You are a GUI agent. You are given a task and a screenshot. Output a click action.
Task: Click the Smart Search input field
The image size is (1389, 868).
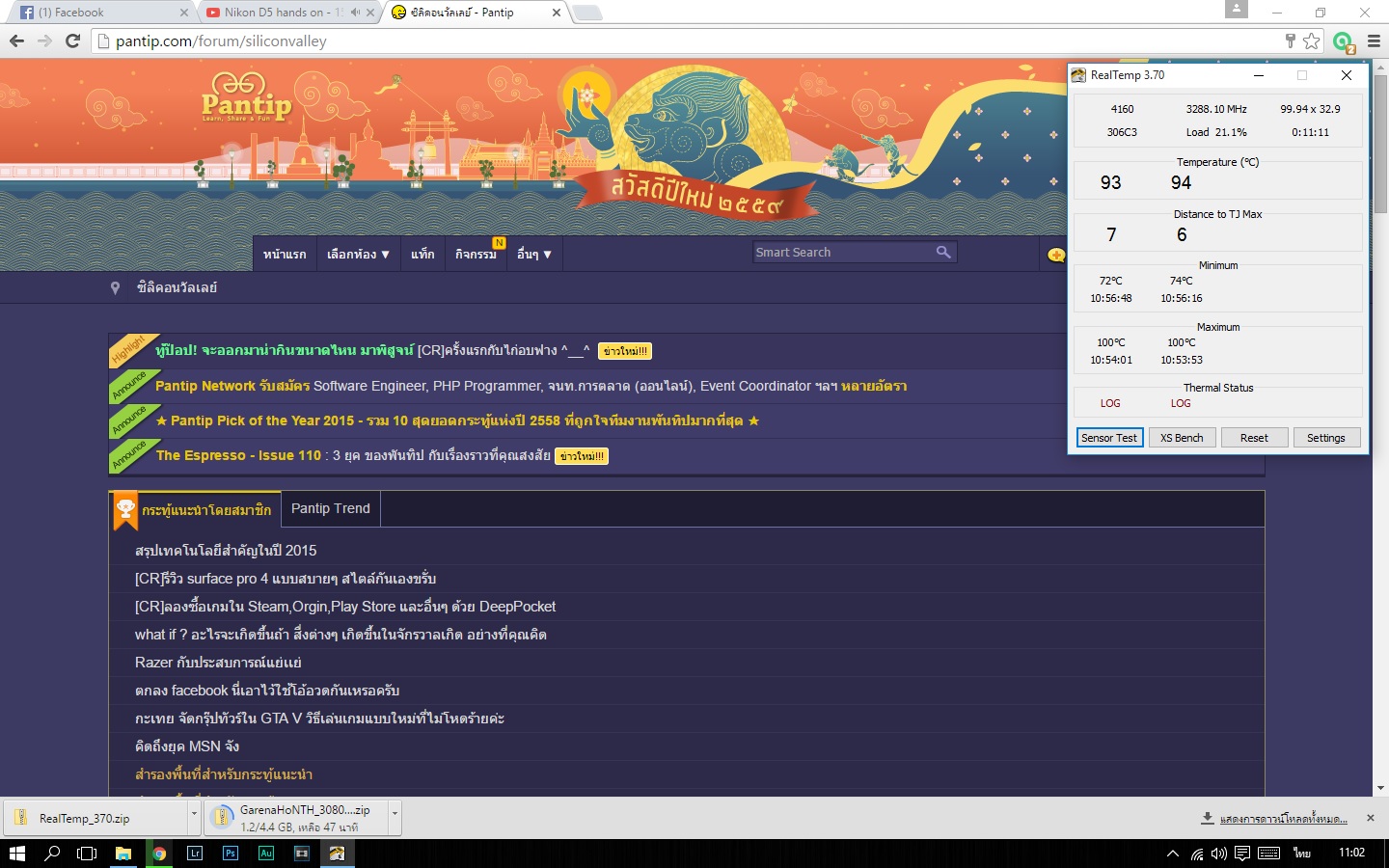point(843,252)
